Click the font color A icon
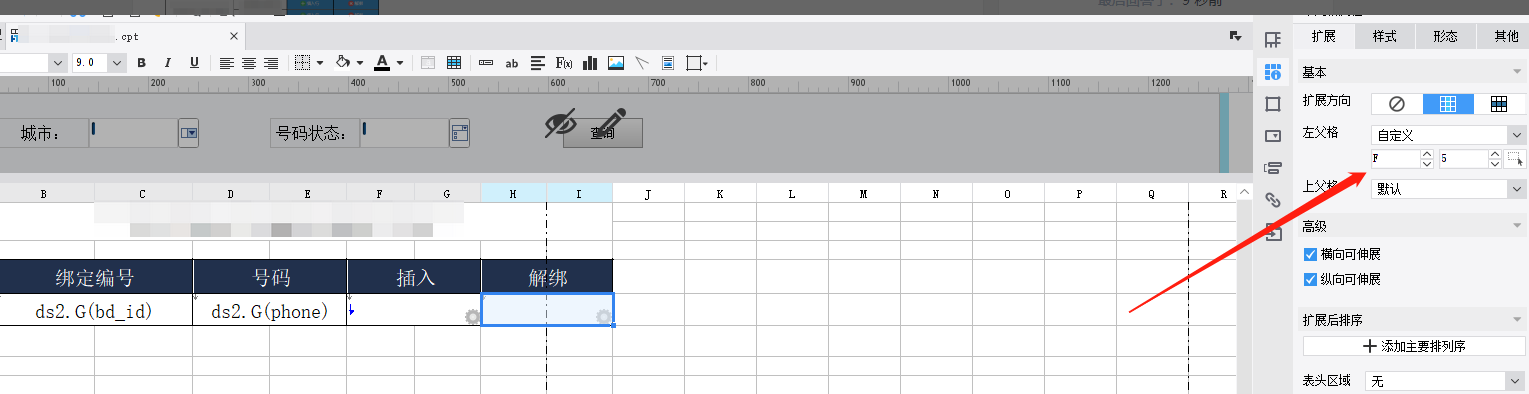1529x394 pixels. pos(382,63)
